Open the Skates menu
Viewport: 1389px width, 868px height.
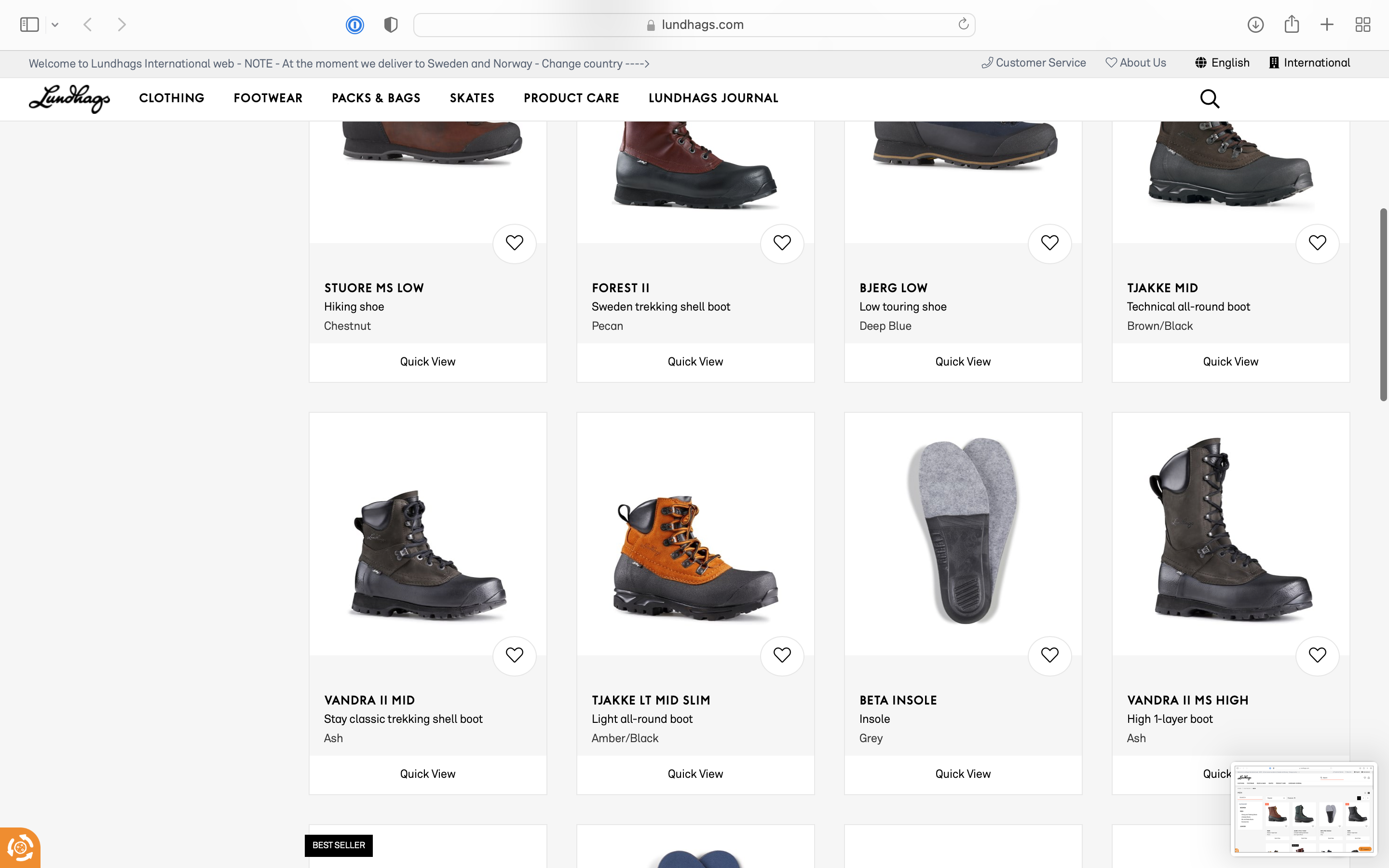click(472, 98)
